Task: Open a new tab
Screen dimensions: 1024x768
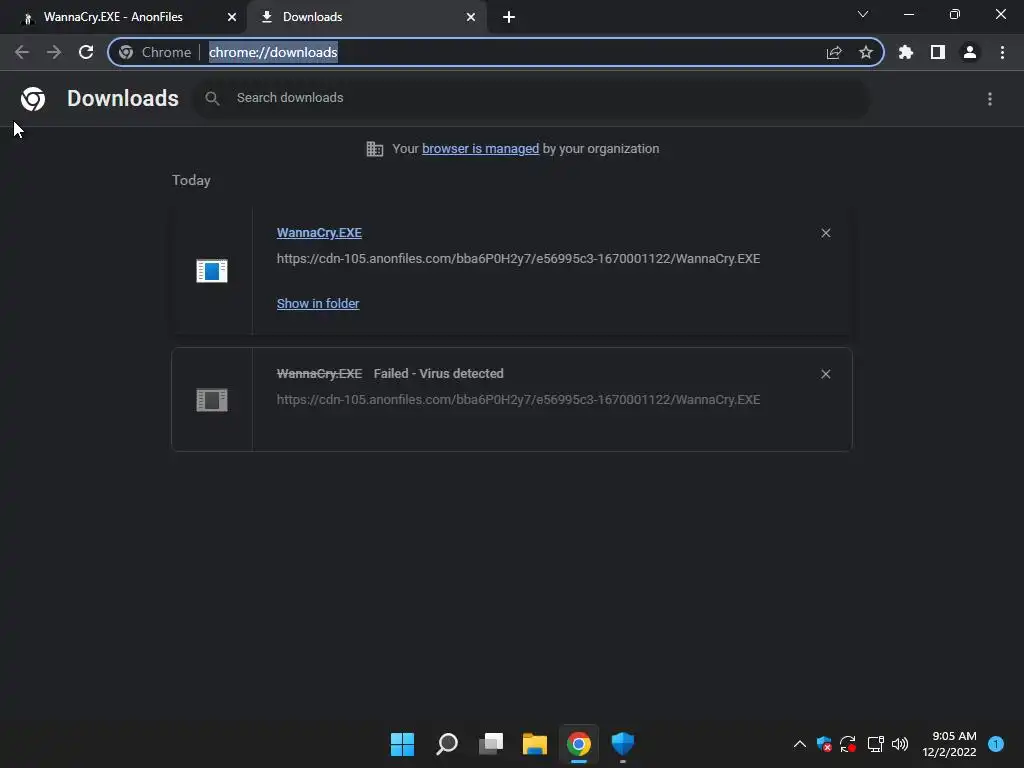Action: (x=509, y=17)
